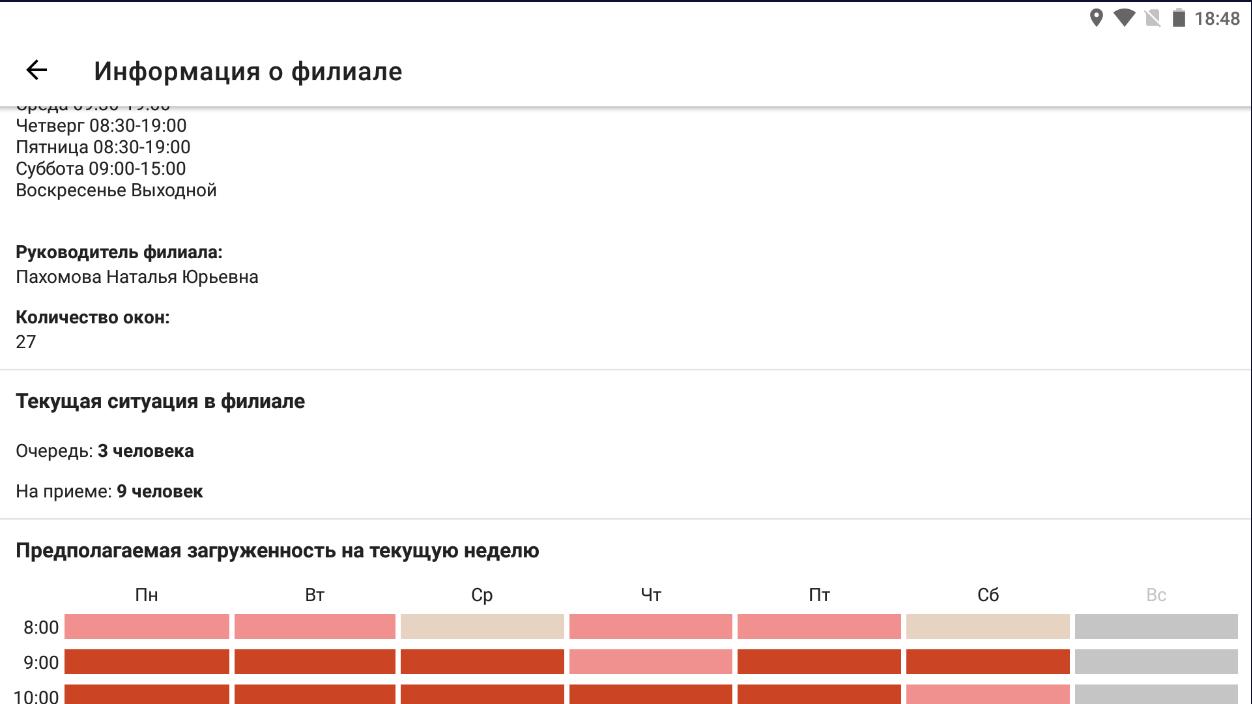Tap Thursday 9:00 pink load cell
Screen dimensions: 1252x704
coord(651,662)
